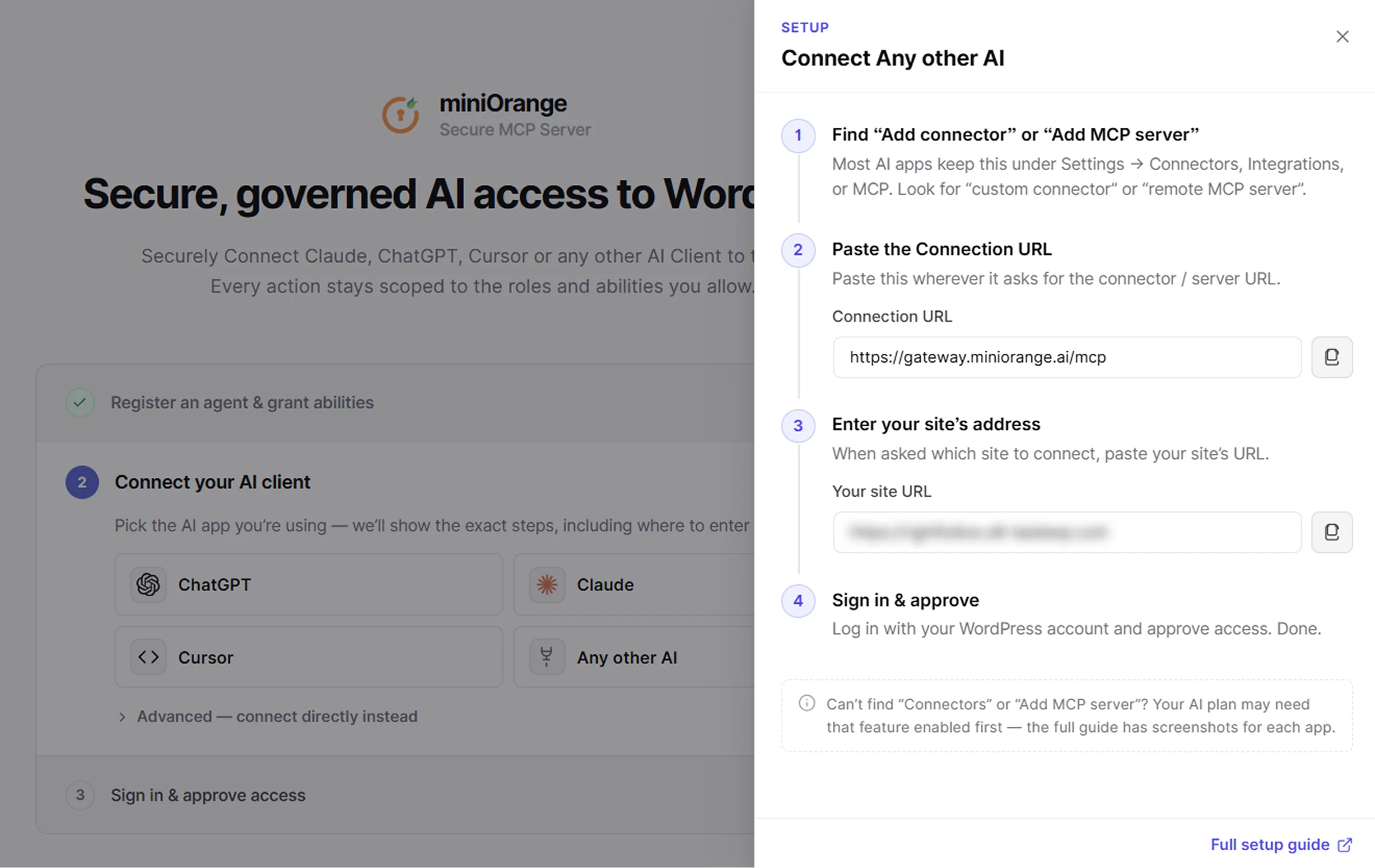Click the Claude starburst icon
Screen dimensions: 1375x868
[x=547, y=584]
